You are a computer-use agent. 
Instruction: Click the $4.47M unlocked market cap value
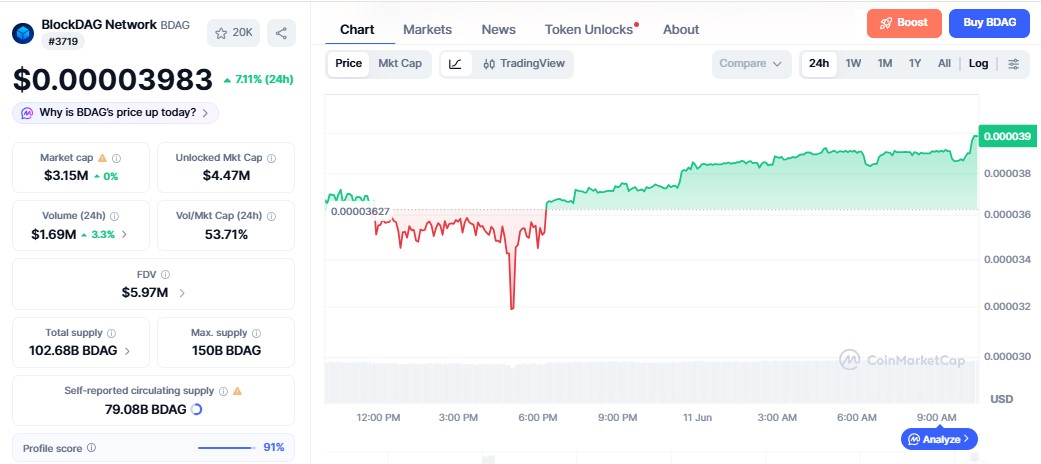(x=226, y=176)
